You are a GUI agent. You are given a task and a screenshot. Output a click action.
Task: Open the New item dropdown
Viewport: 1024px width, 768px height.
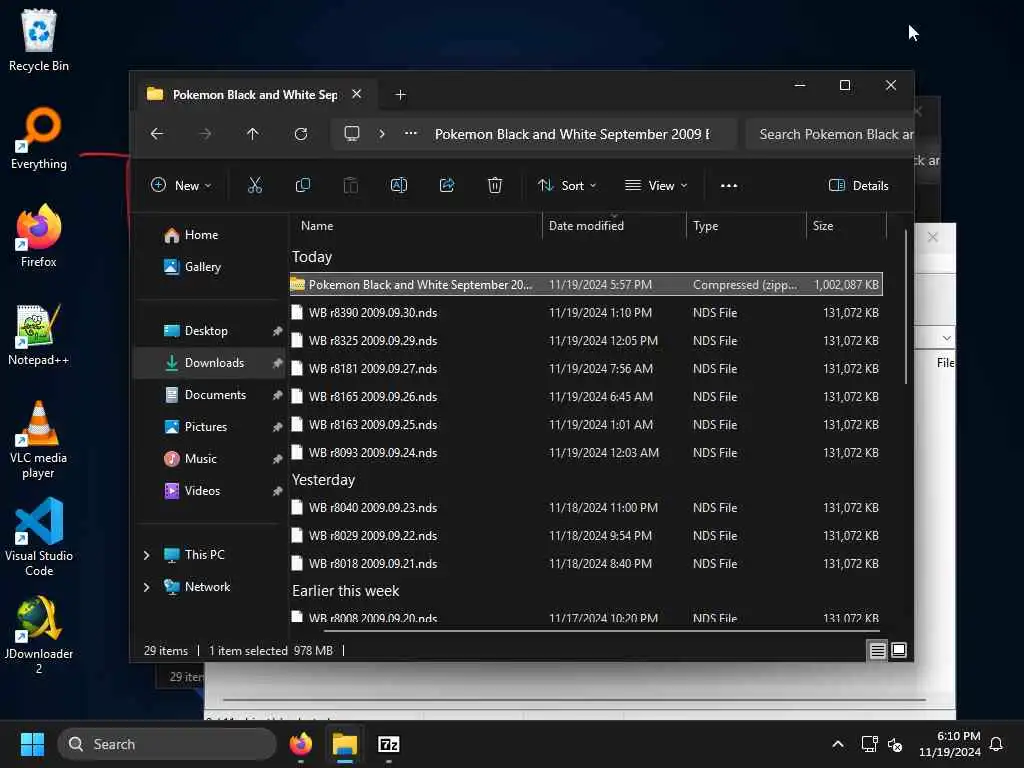click(x=181, y=185)
